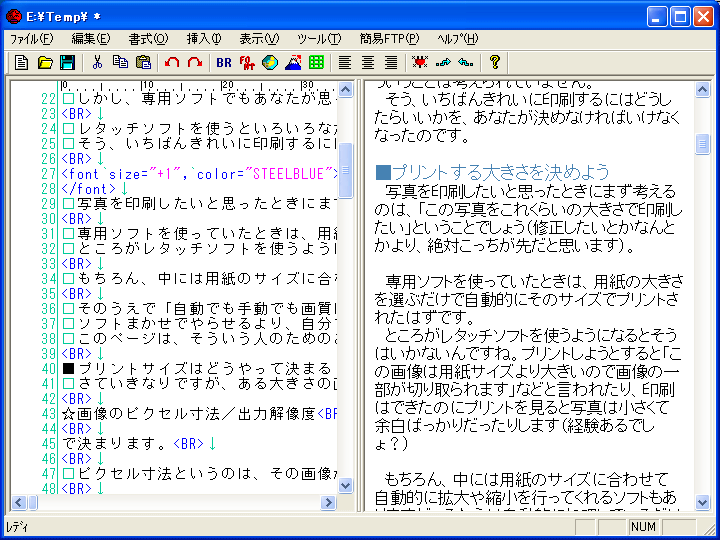Click the NUM indicator in status bar

tap(643, 527)
